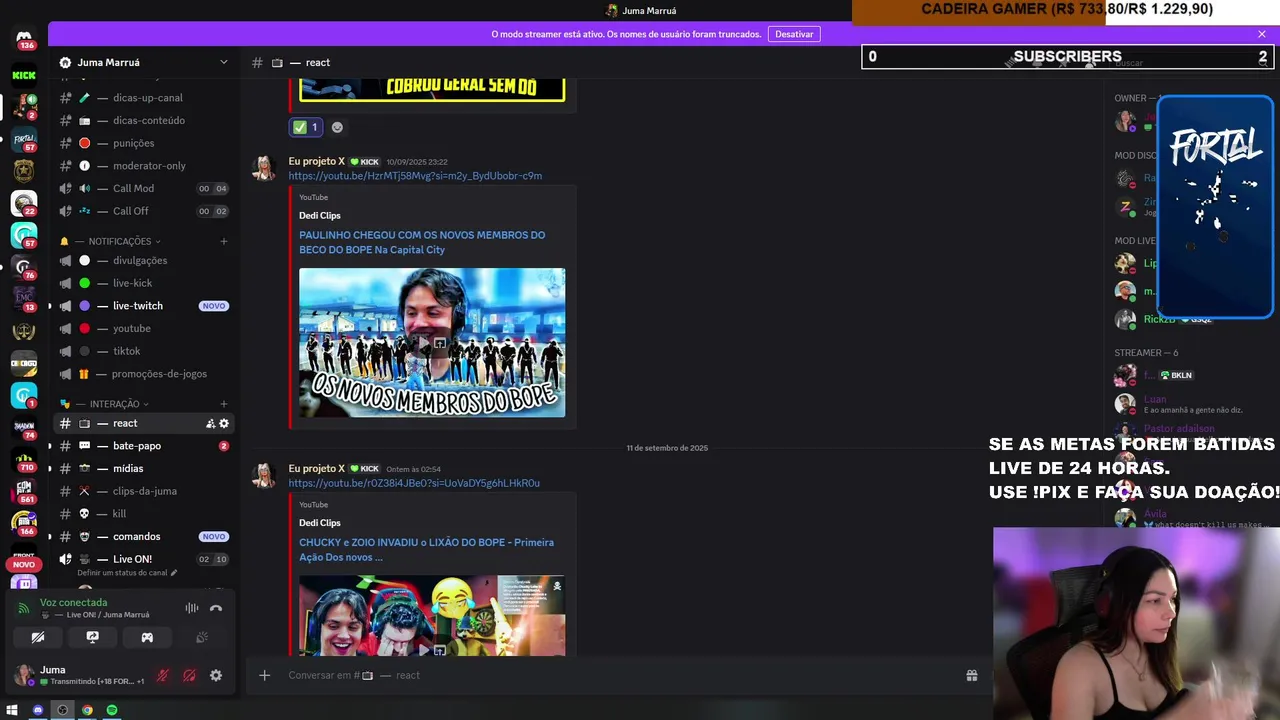Screen dimensions: 1280x720
Task: Open gift icon in message bar
Action: click(x=971, y=675)
